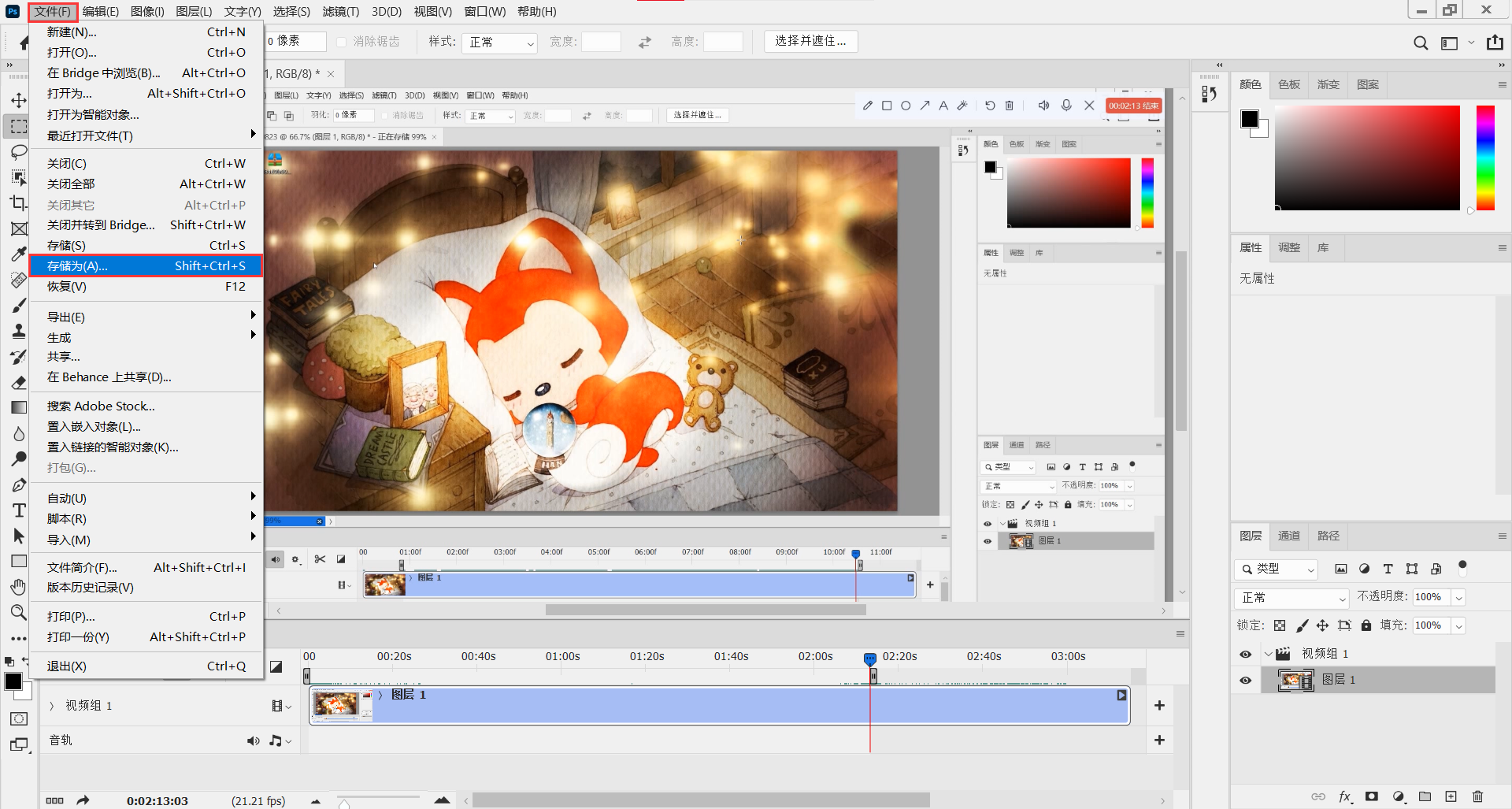The image size is (1512, 809).
Task: Click the share icon at top right
Action: point(1495,43)
